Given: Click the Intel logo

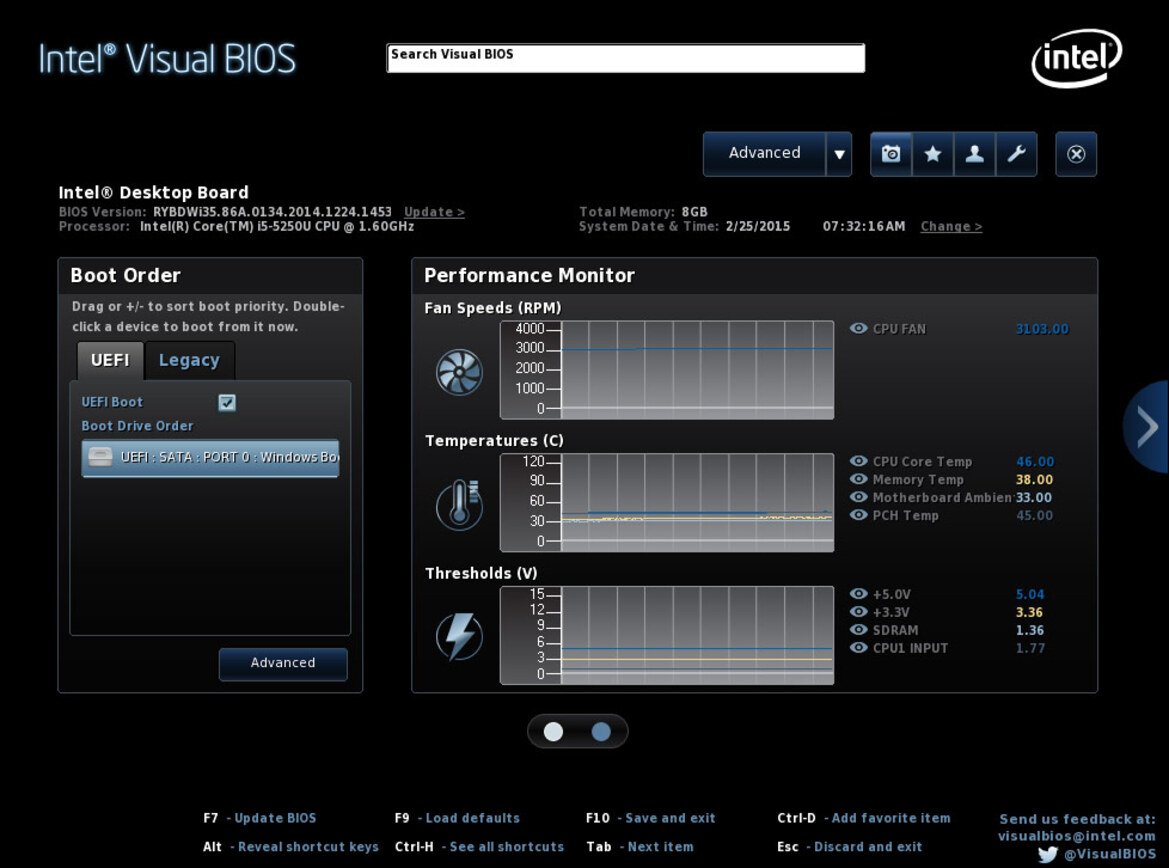Looking at the screenshot, I should pyautogui.click(x=1076, y=58).
